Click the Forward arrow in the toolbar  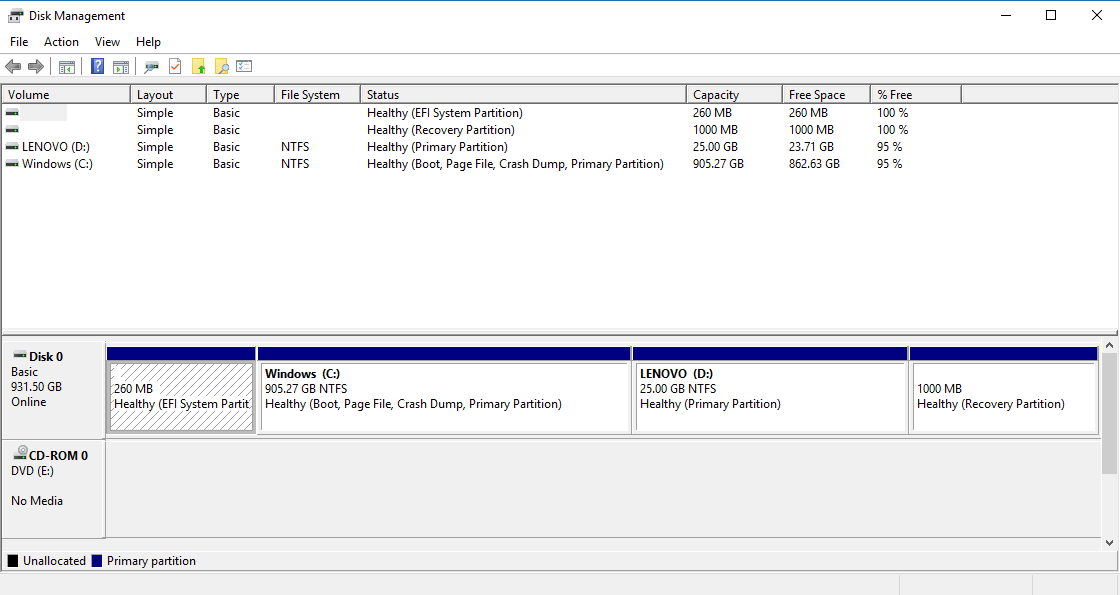pyautogui.click(x=36, y=67)
